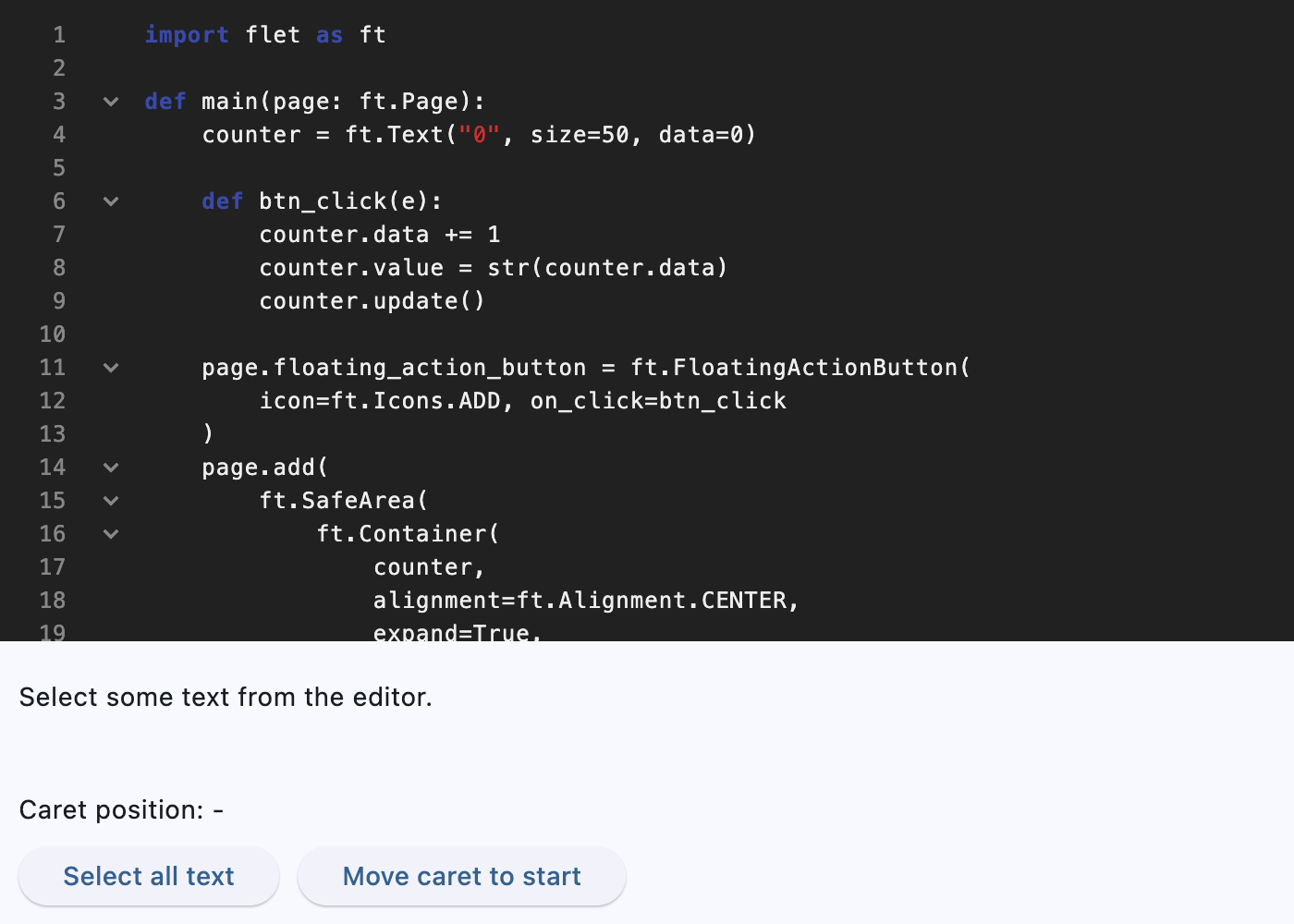Viewport: 1294px width, 924px height.
Task: Click line number 10 in the gutter
Action: point(53,334)
